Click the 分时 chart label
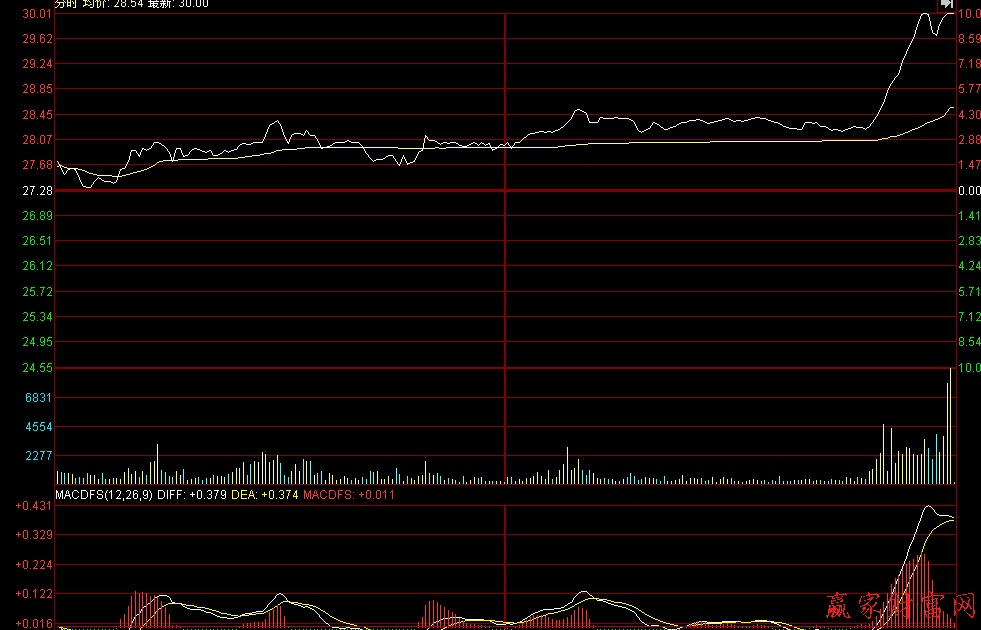Viewport: 981px width, 630px height. pyautogui.click(x=65, y=3)
